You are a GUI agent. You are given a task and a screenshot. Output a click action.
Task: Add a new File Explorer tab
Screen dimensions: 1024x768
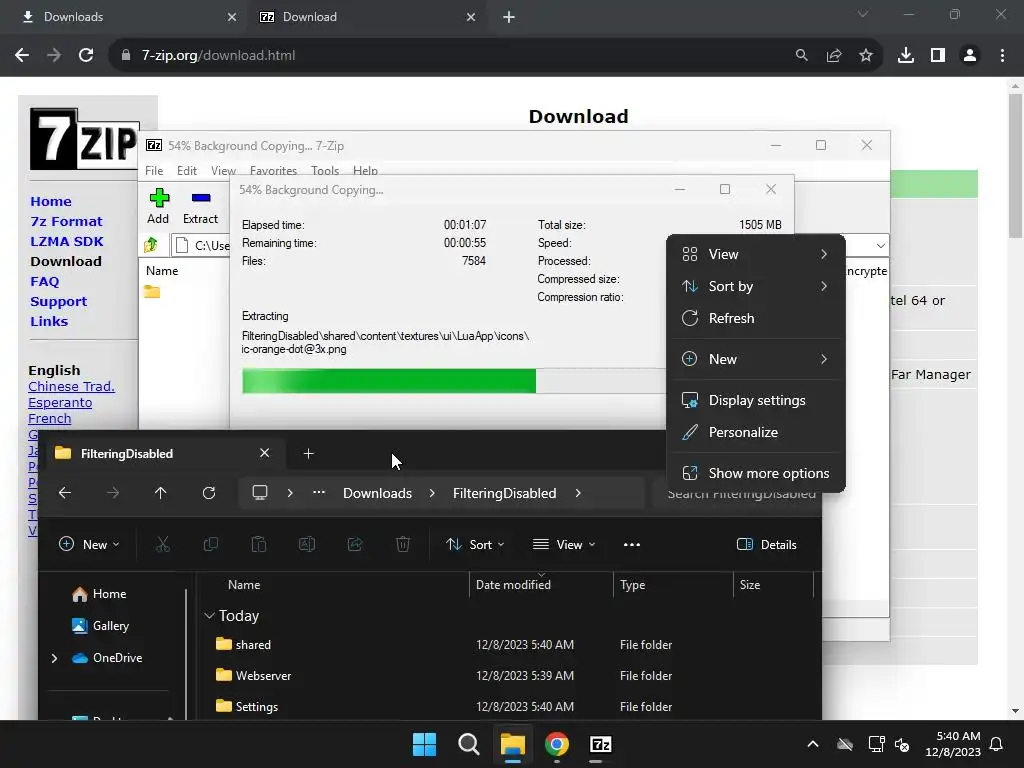(x=309, y=453)
